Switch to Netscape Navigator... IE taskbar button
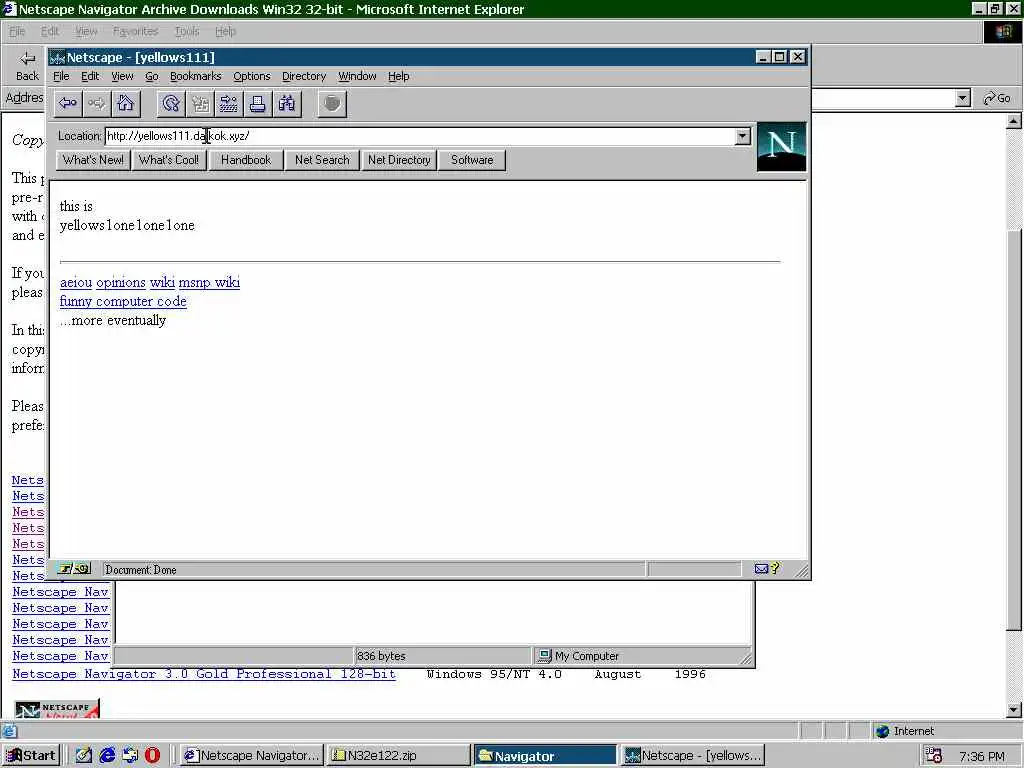This screenshot has width=1024, height=768. pos(252,756)
